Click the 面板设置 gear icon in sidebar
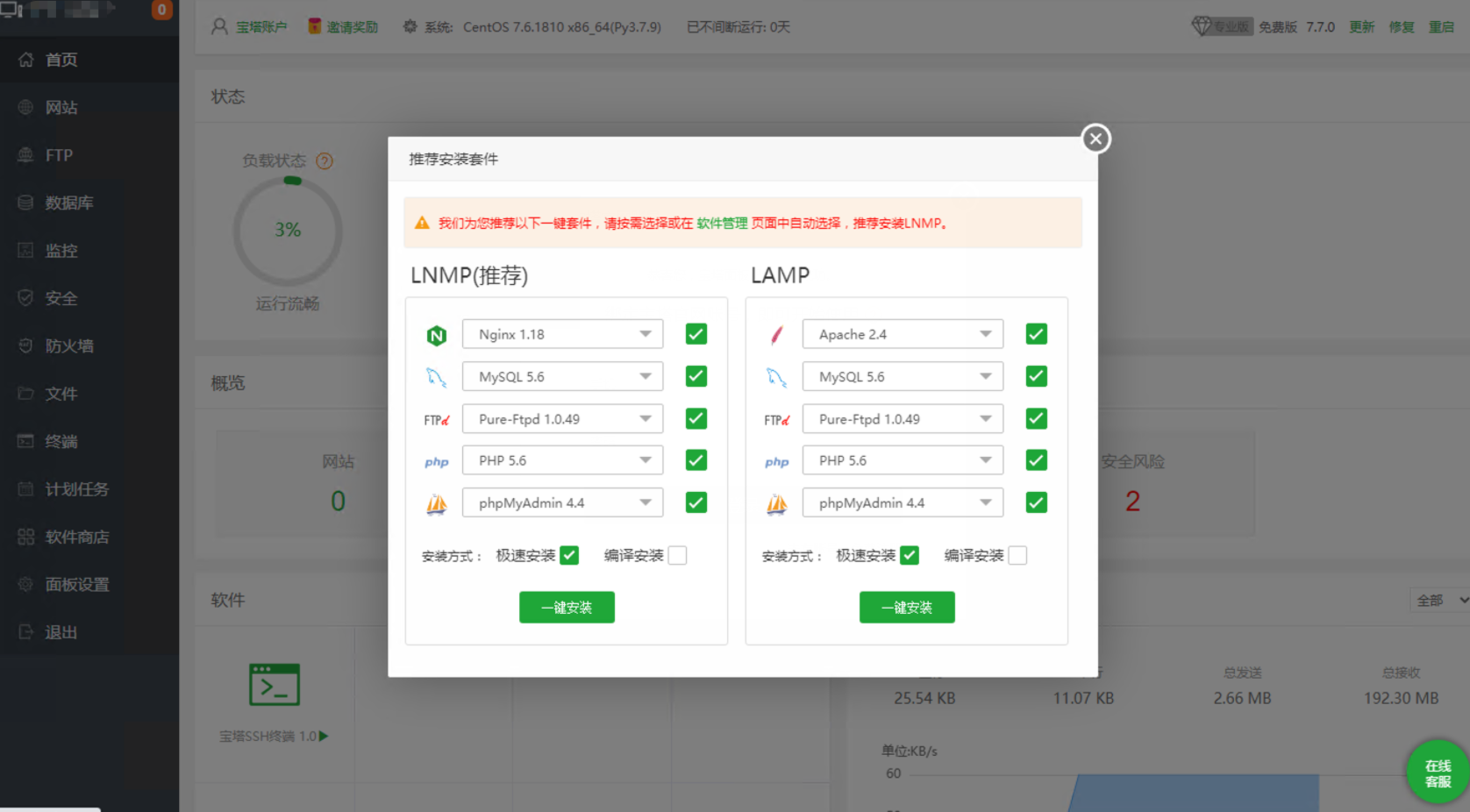The image size is (1470, 812). click(x=26, y=584)
